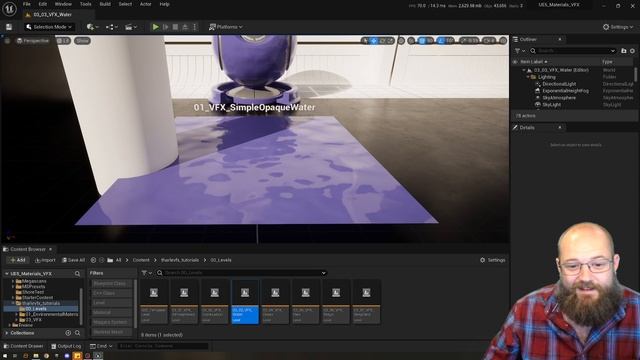This screenshot has height=360, width=640.
Task: Expand the Megascans folder in tree
Action: click(x=13, y=281)
